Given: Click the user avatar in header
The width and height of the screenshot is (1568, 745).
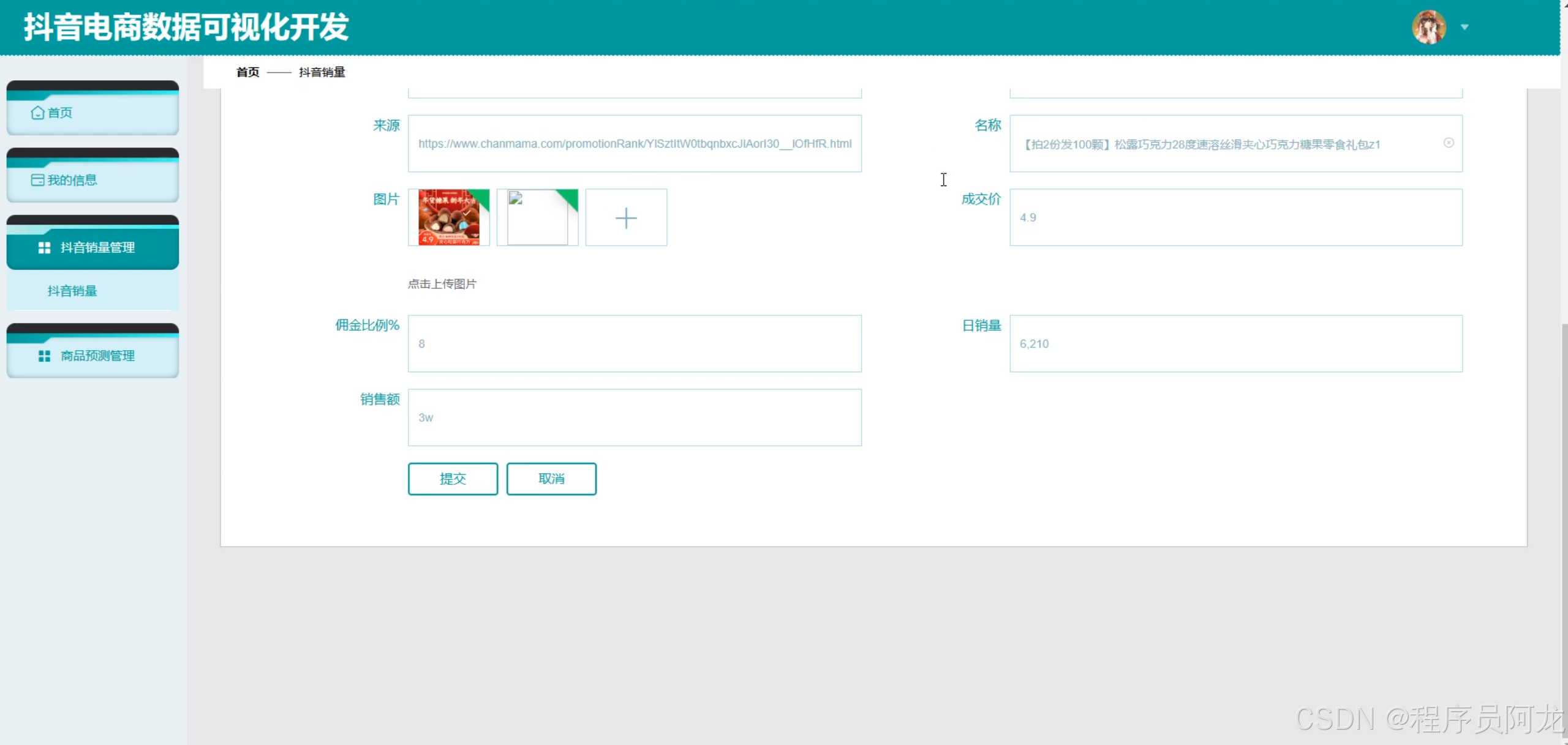Looking at the screenshot, I should click(x=1428, y=27).
